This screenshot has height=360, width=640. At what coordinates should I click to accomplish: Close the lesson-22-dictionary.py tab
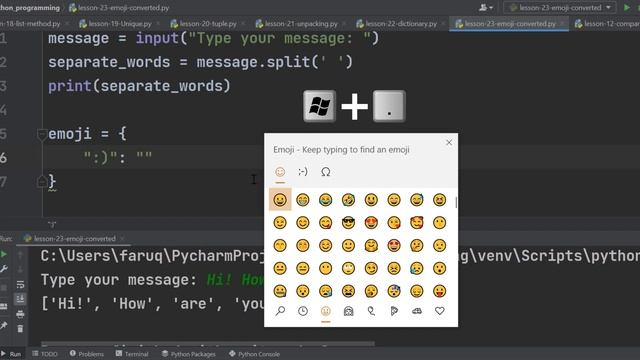[443, 24]
